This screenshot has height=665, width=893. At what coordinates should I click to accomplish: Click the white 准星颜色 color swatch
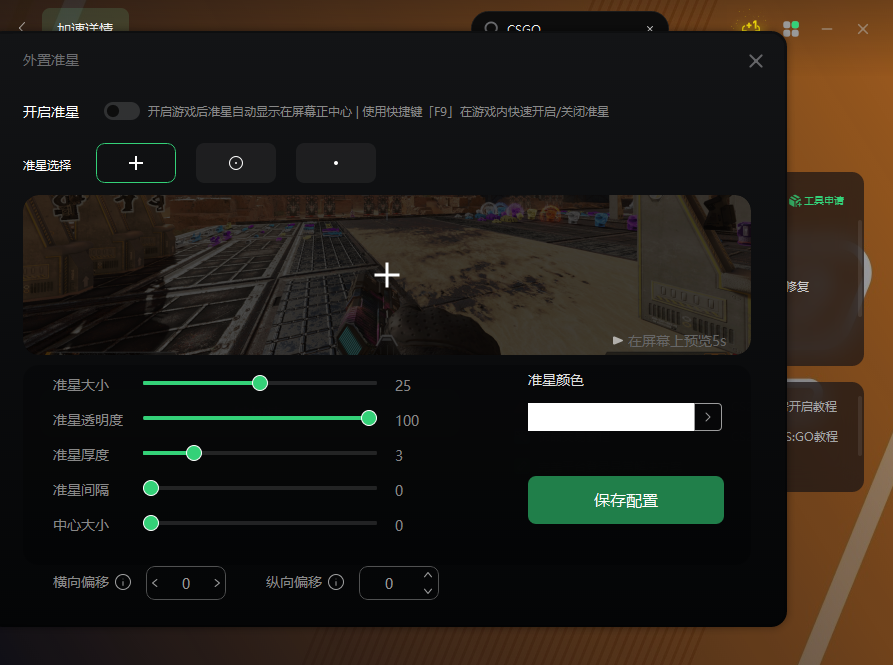point(611,417)
